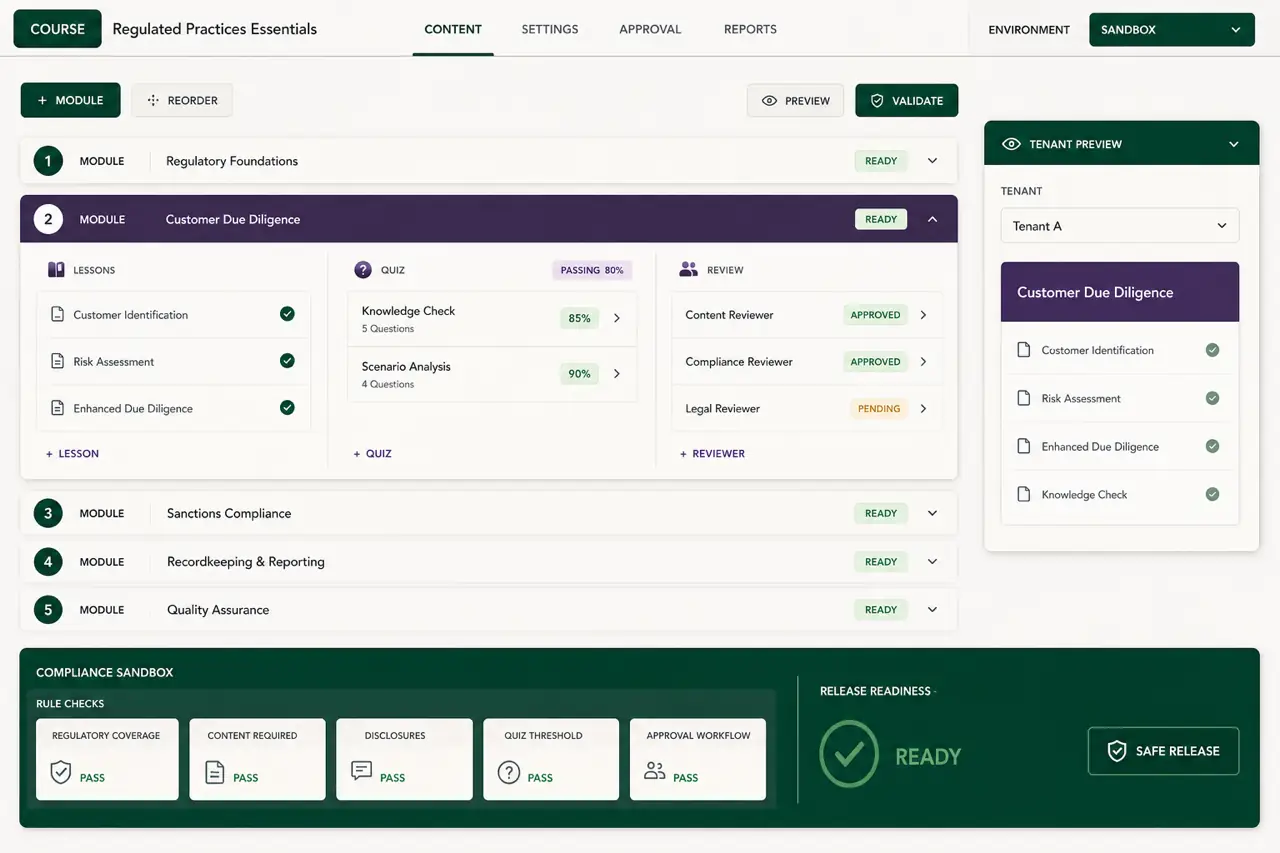Click the Course button

pos(57,29)
